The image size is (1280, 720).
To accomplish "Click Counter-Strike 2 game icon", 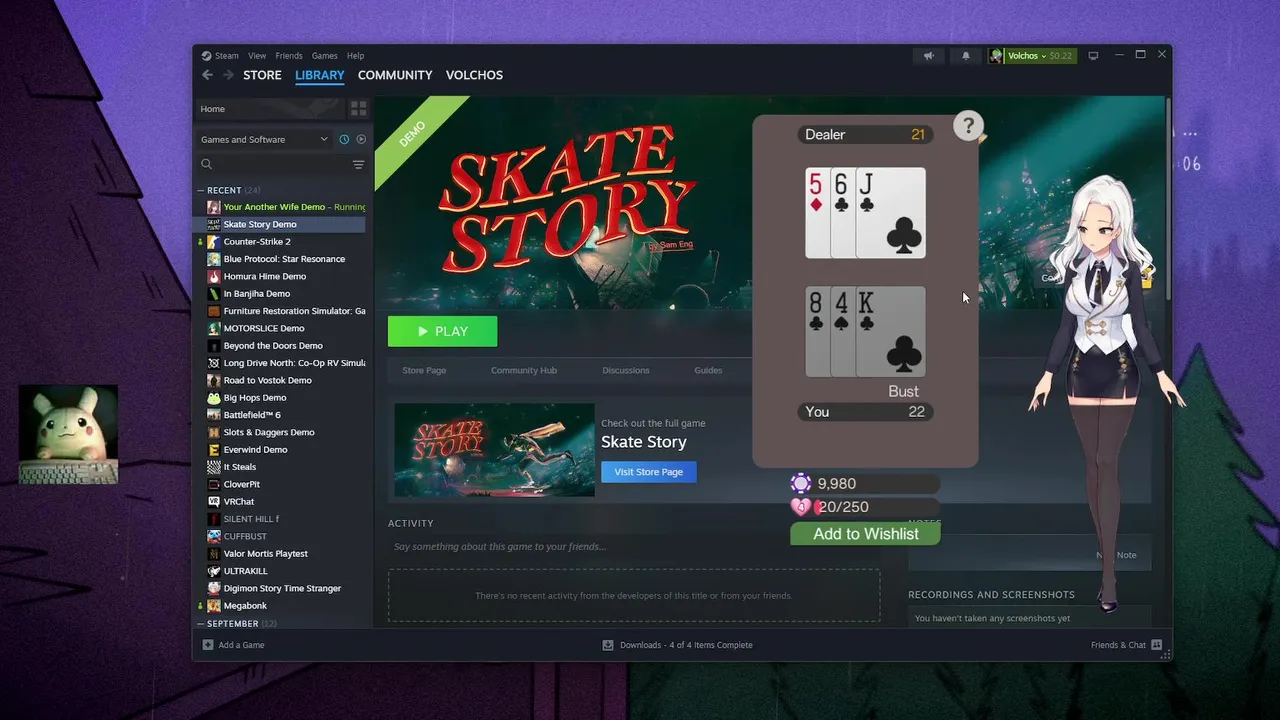I will click(214, 242).
